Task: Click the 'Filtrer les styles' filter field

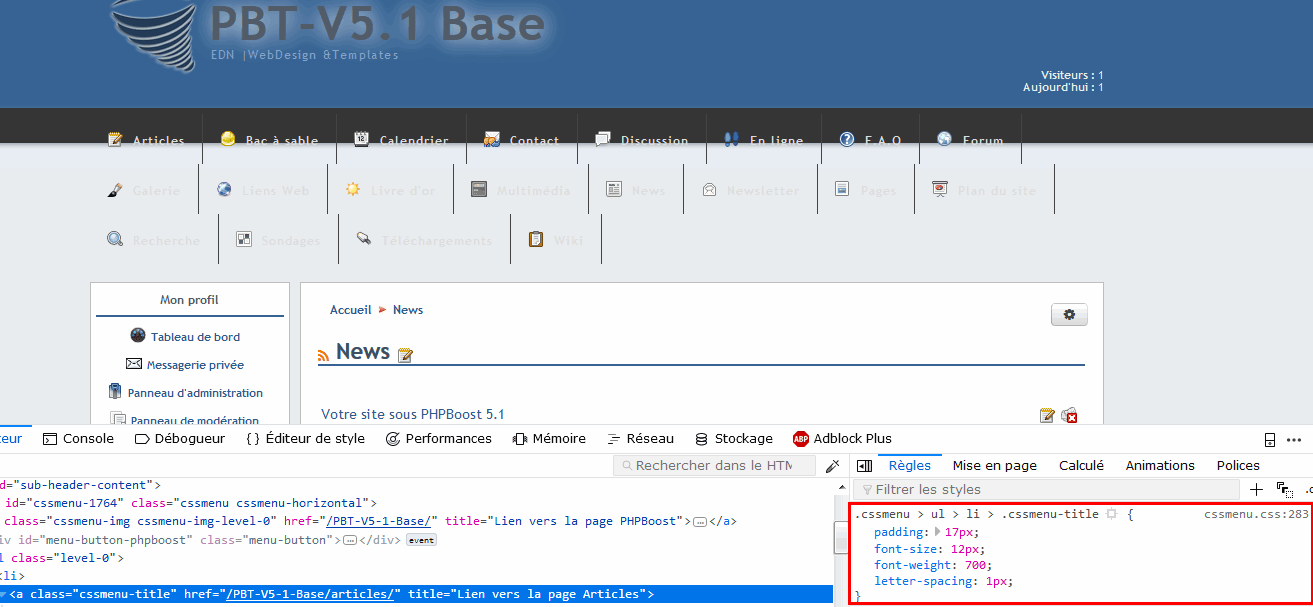Action: pyautogui.click(x=1046, y=489)
